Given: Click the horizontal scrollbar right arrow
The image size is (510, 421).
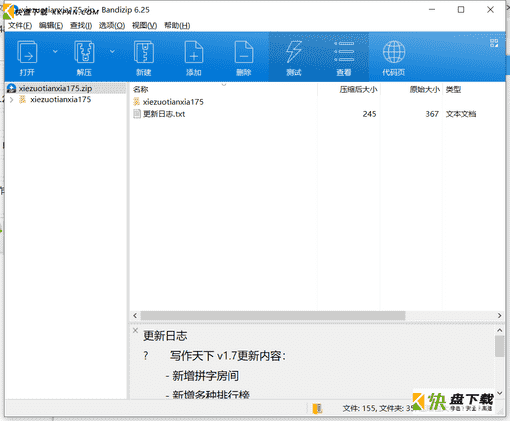Looking at the screenshot, I should coord(499,315).
